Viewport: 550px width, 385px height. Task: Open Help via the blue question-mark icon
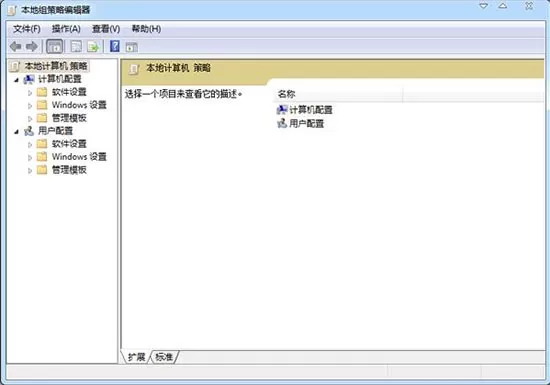click(x=115, y=46)
